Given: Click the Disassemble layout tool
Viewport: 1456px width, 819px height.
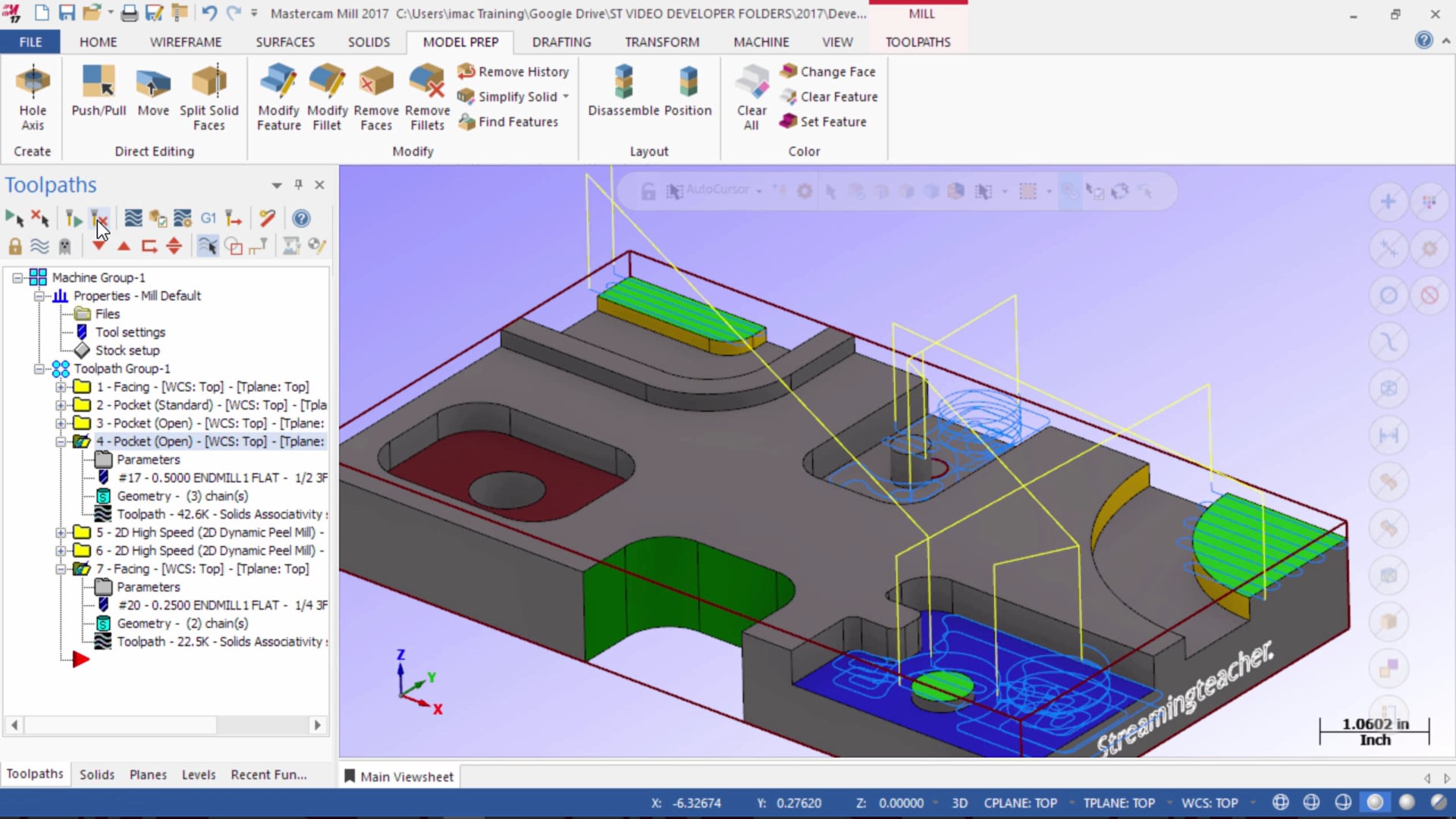Looking at the screenshot, I should coord(622,90).
